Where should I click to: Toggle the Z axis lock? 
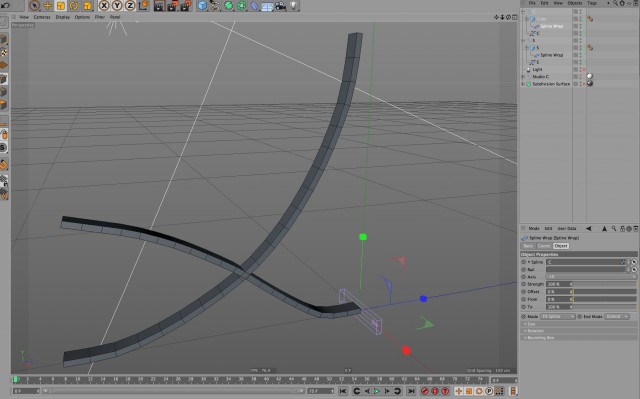[130, 5]
